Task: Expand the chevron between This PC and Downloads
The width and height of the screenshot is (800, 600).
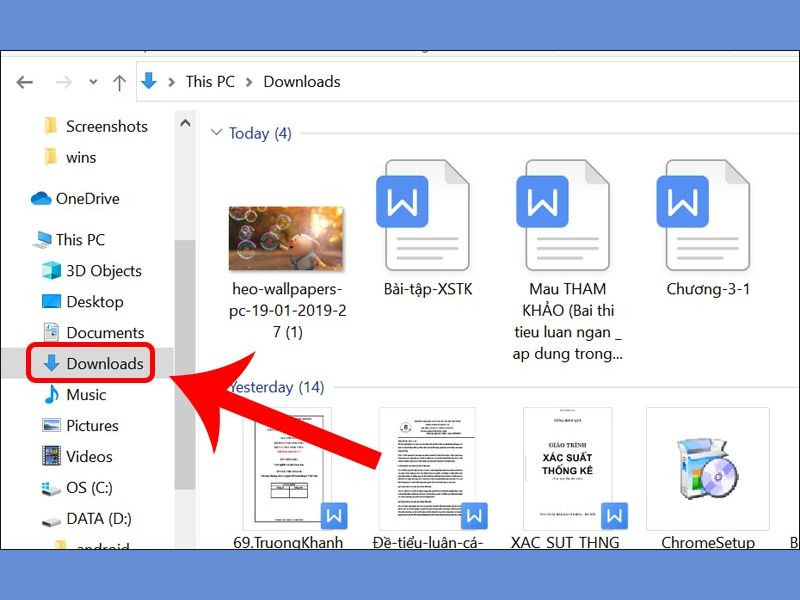Action: 249,82
